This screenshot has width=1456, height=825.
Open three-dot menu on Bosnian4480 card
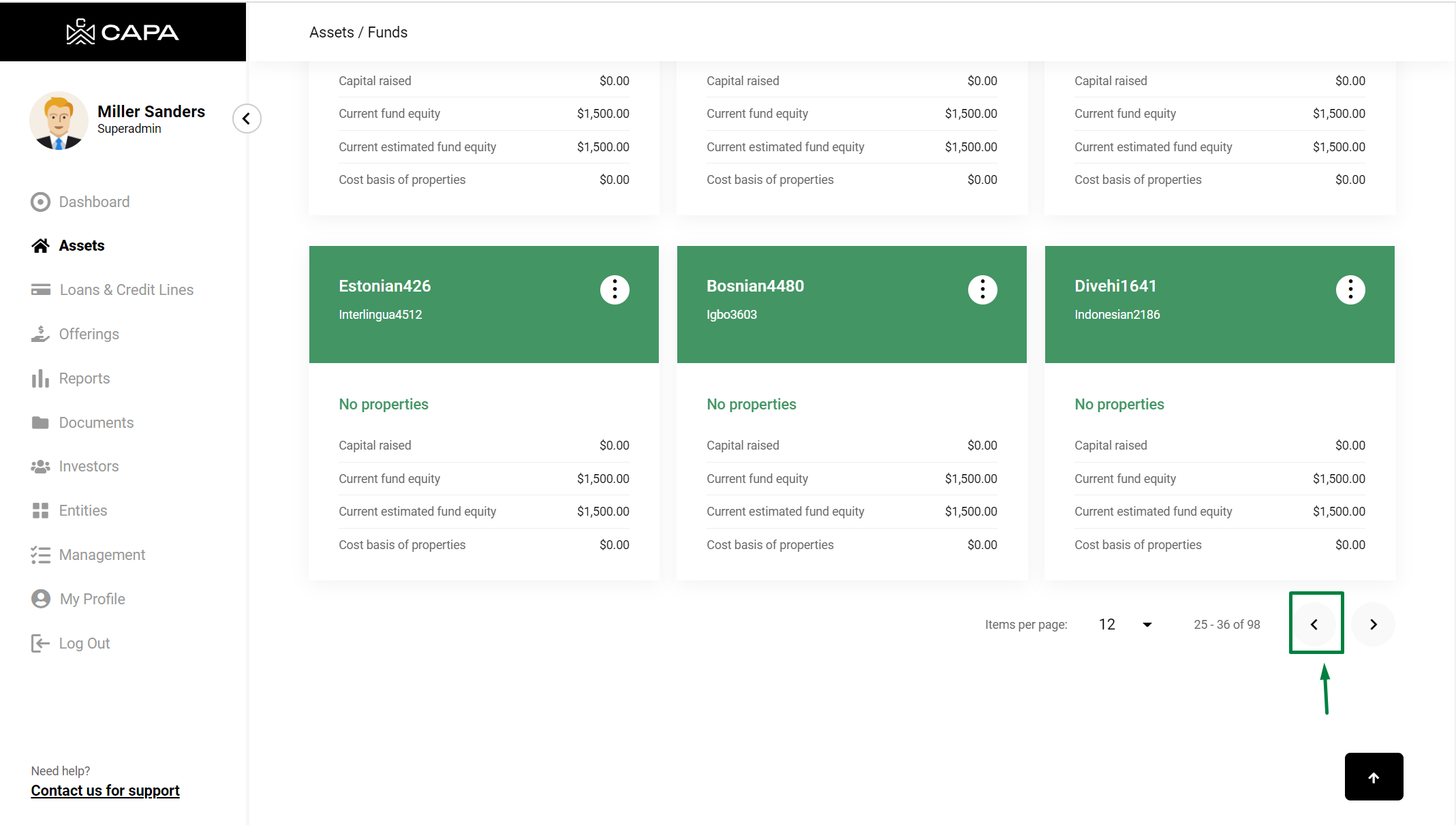[982, 290]
